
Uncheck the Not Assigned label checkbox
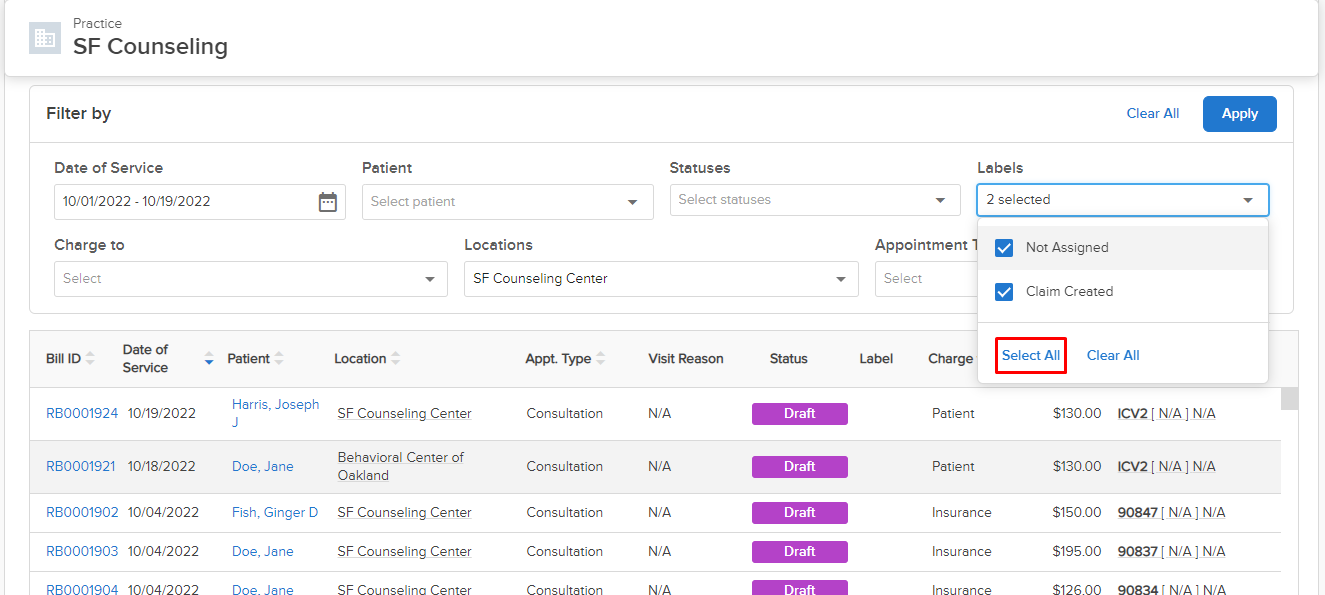[1004, 248]
